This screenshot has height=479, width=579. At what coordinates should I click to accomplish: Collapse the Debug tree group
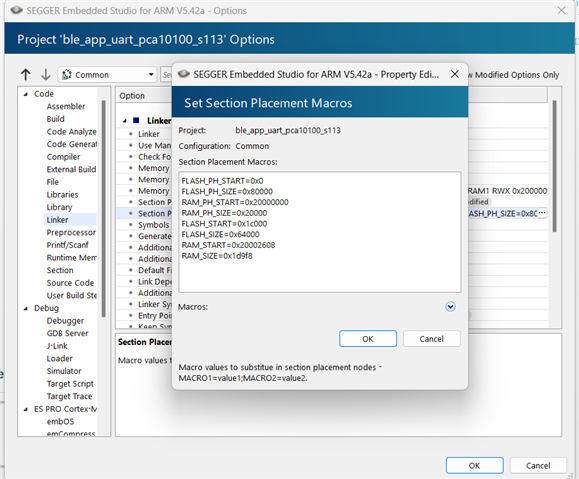[x=25, y=308]
